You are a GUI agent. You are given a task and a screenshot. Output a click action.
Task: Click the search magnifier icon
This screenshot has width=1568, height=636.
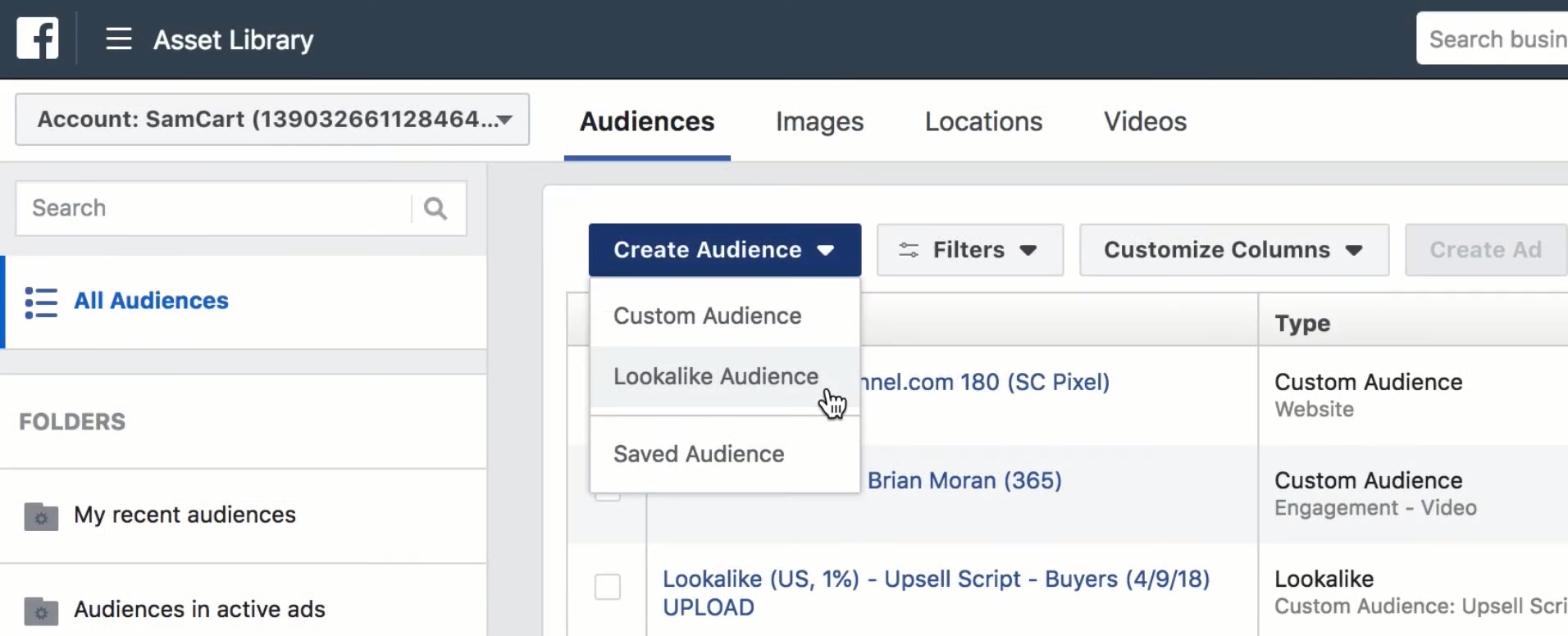pyautogui.click(x=435, y=209)
